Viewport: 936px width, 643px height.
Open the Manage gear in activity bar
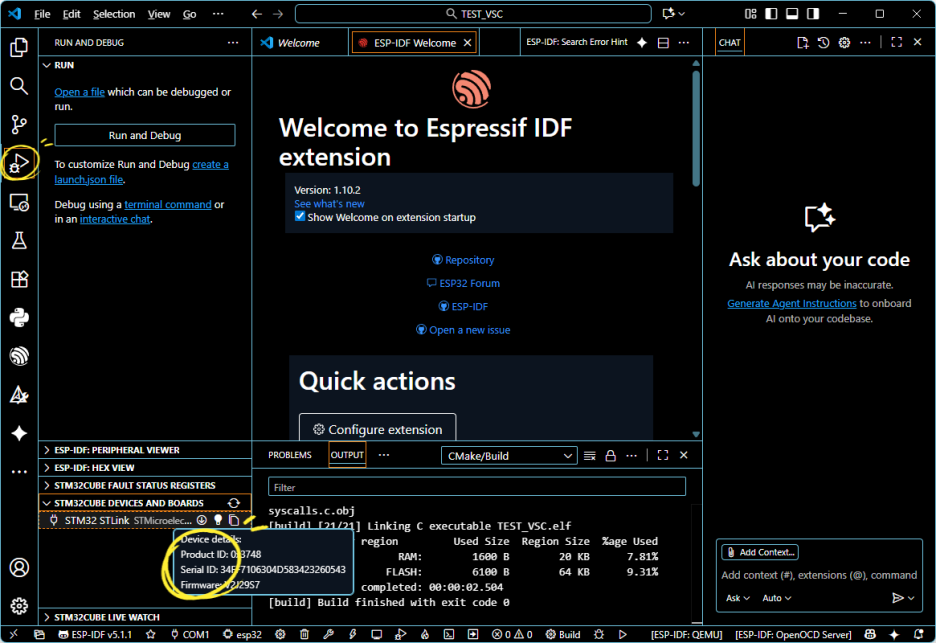pos(19,605)
